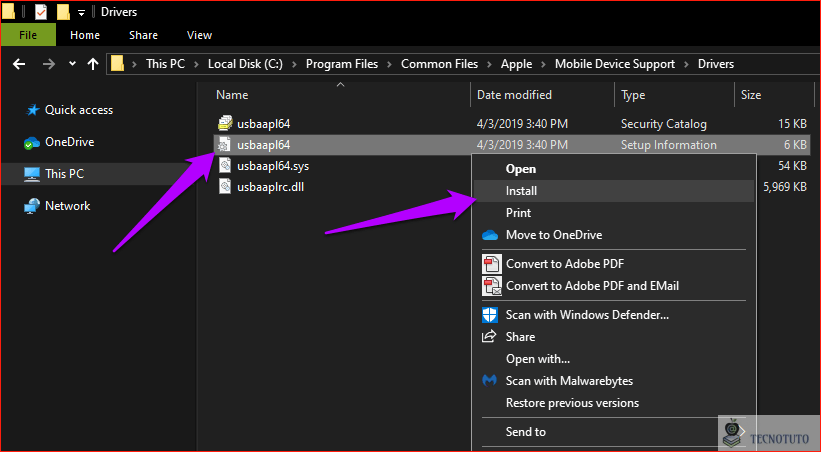Expand chevron after Local Disk (C:) breadcrumb

tap(294, 64)
